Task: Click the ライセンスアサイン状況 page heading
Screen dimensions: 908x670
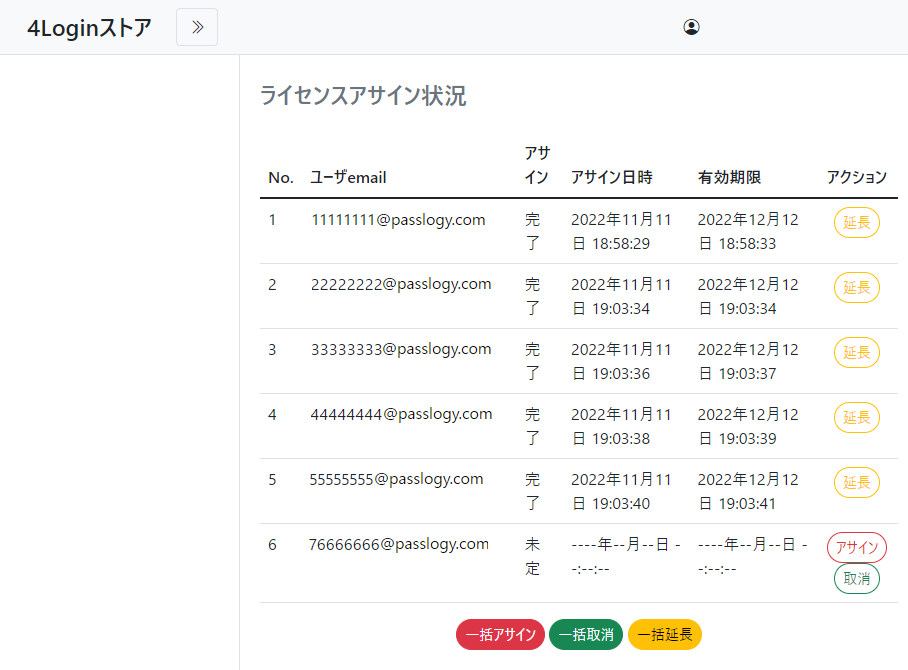Action: [363, 96]
